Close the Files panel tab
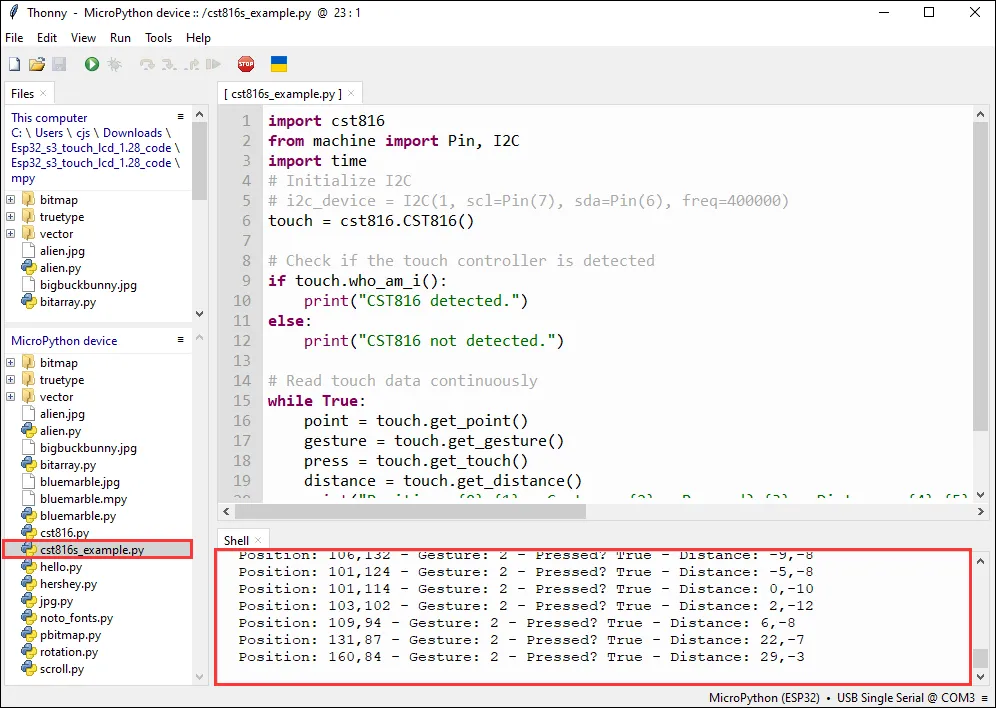This screenshot has height=708, width=996. pyautogui.click(x=45, y=94)
